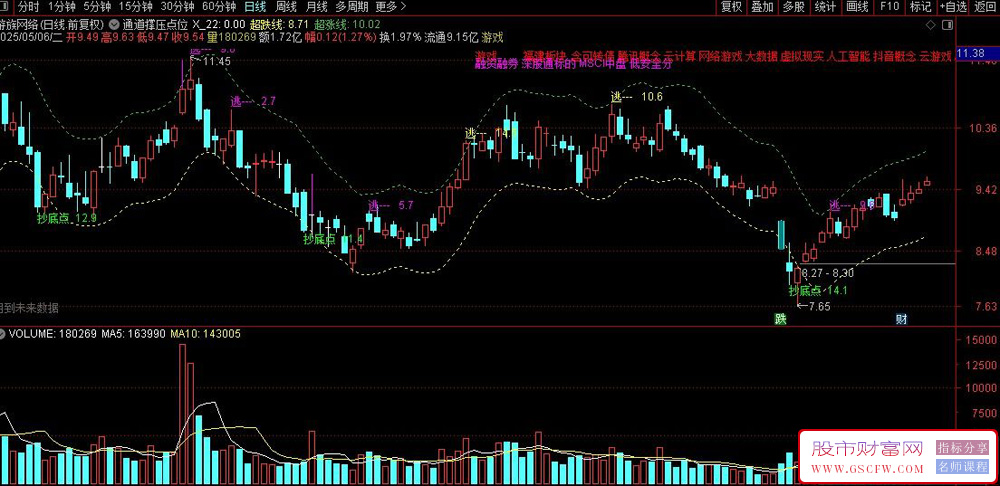
Task: Click the 游戏 sector label in header
Action: pos(492,37)
